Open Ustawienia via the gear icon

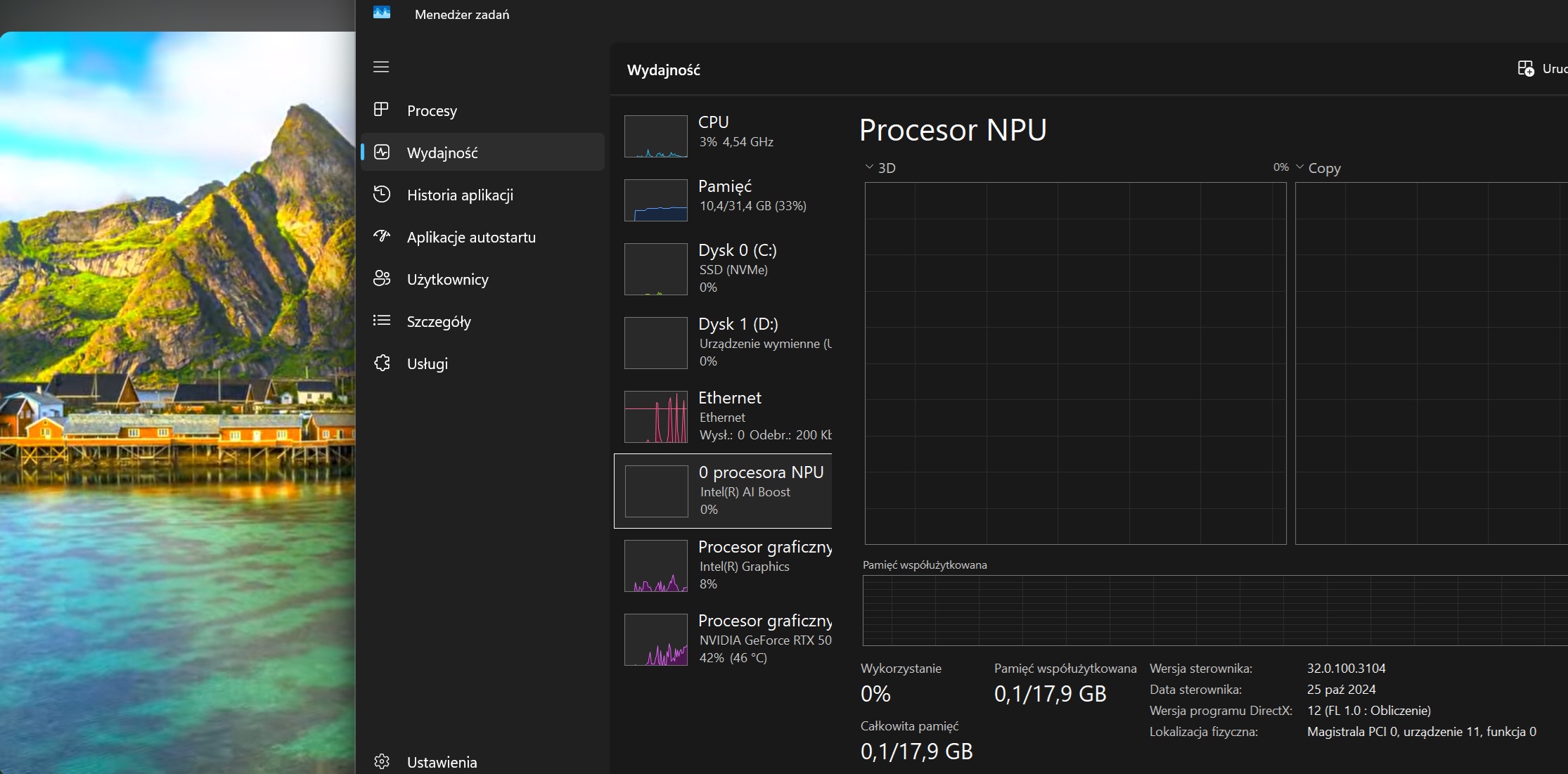click(x=381, y=761)
